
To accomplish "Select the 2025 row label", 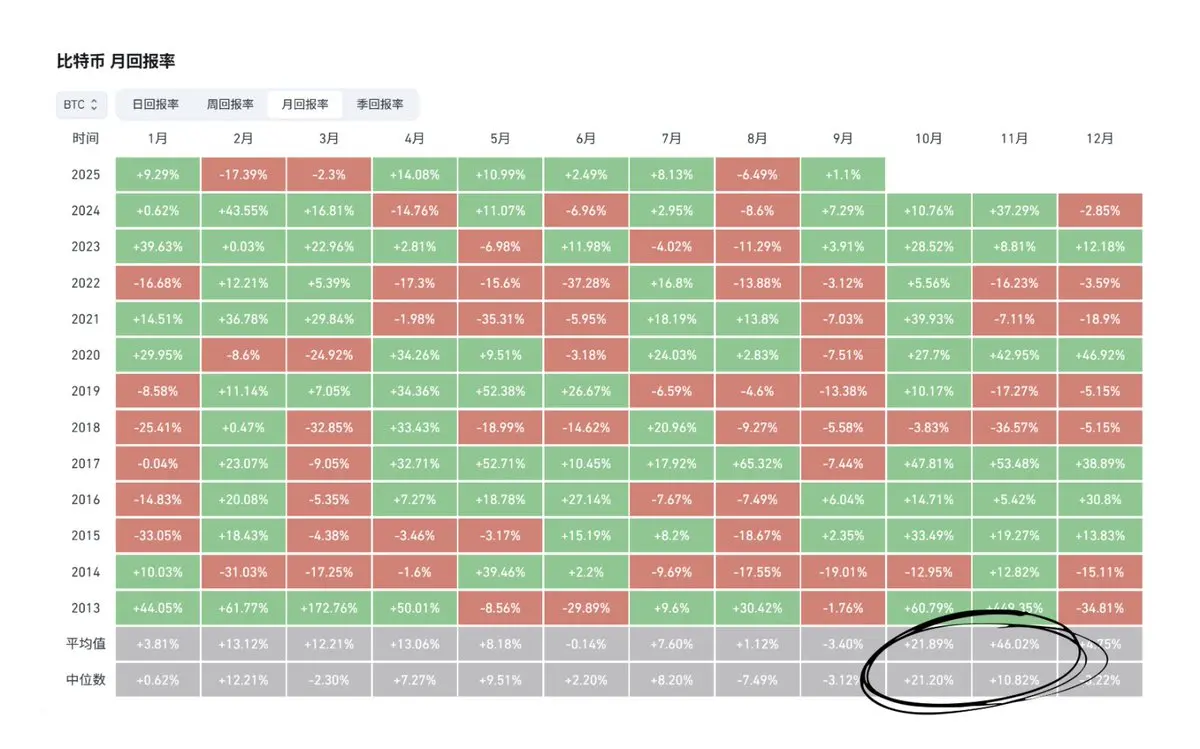I will (x=86, y=174).
